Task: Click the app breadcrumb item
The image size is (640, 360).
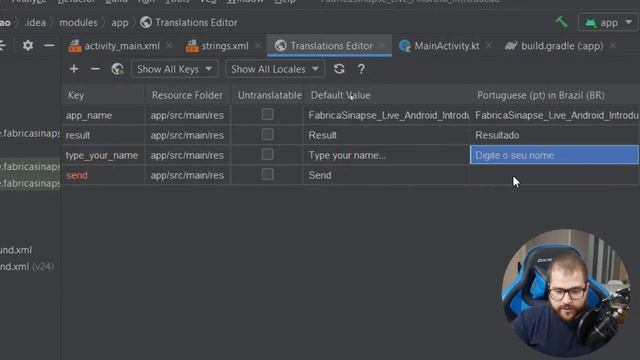Action: click(120, 22)
